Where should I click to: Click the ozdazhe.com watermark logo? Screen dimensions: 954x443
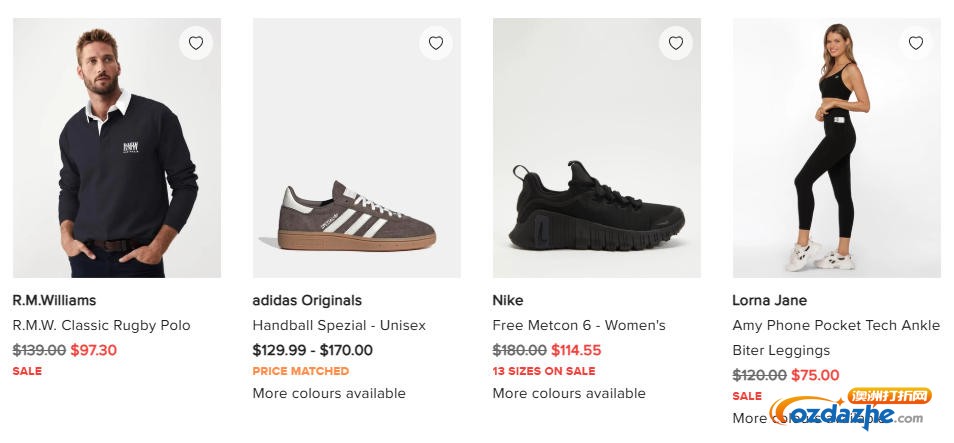[x=848, y=411]
